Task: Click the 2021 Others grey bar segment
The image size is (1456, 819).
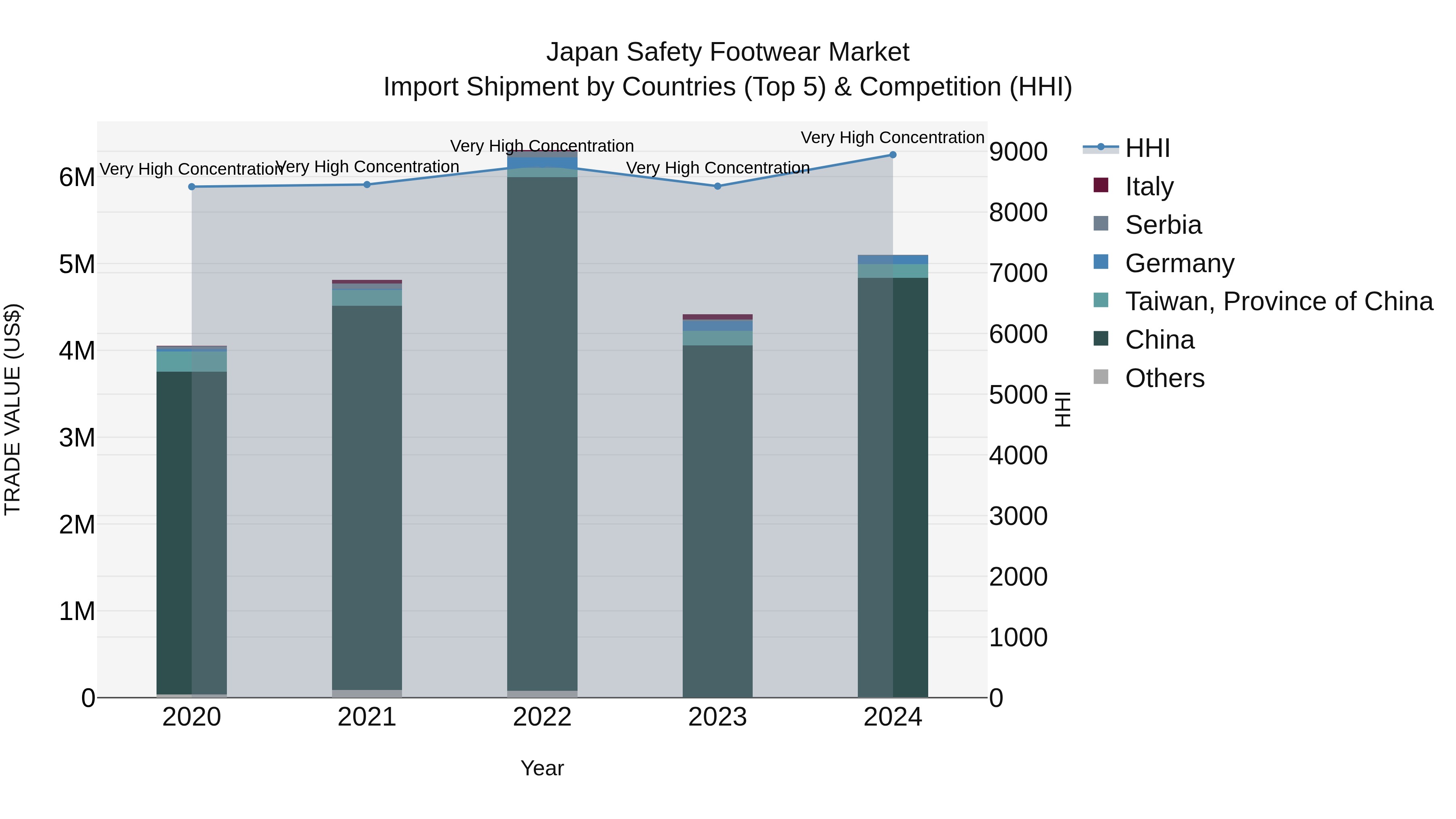Action: coord(367,694)
